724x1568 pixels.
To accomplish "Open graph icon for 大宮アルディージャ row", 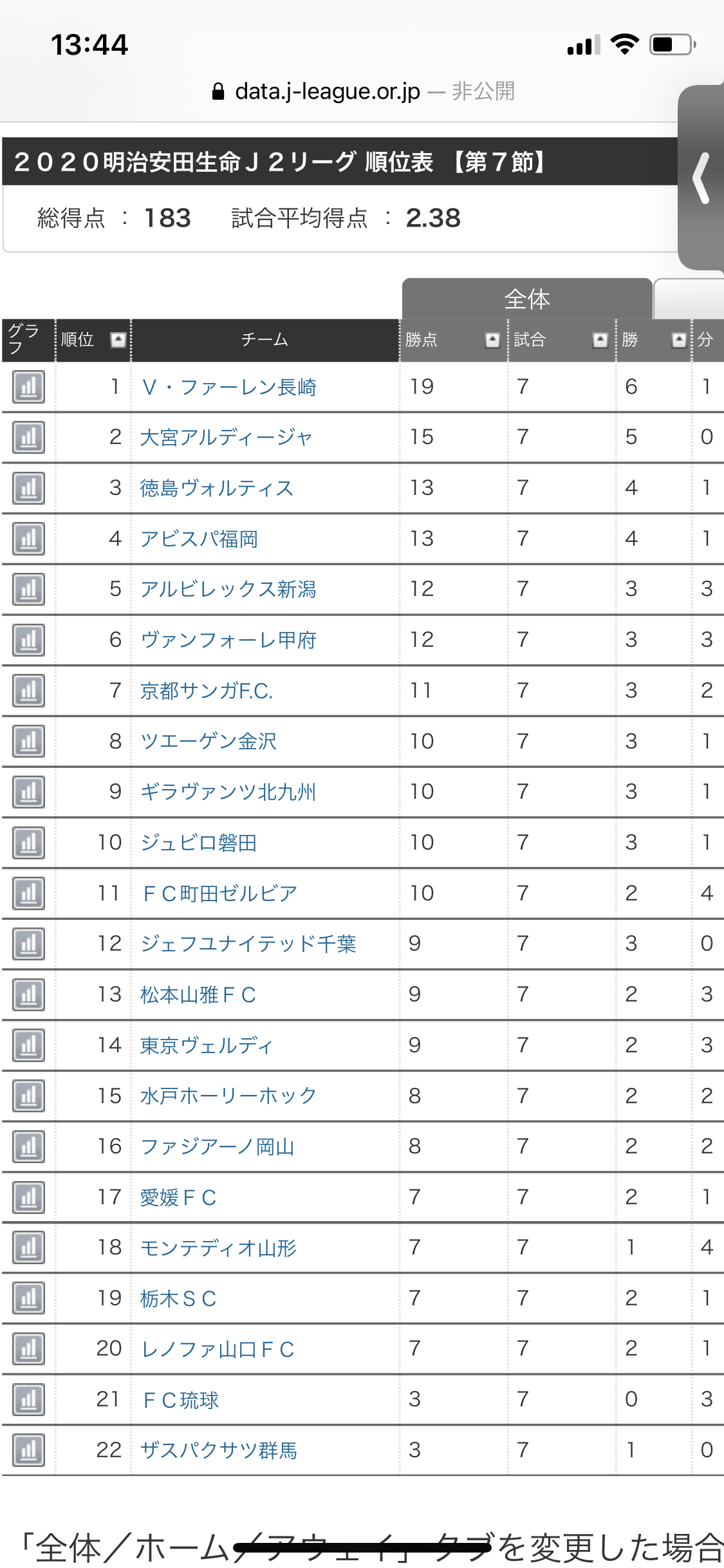I will pyautogui.click(x=28, y=438).
